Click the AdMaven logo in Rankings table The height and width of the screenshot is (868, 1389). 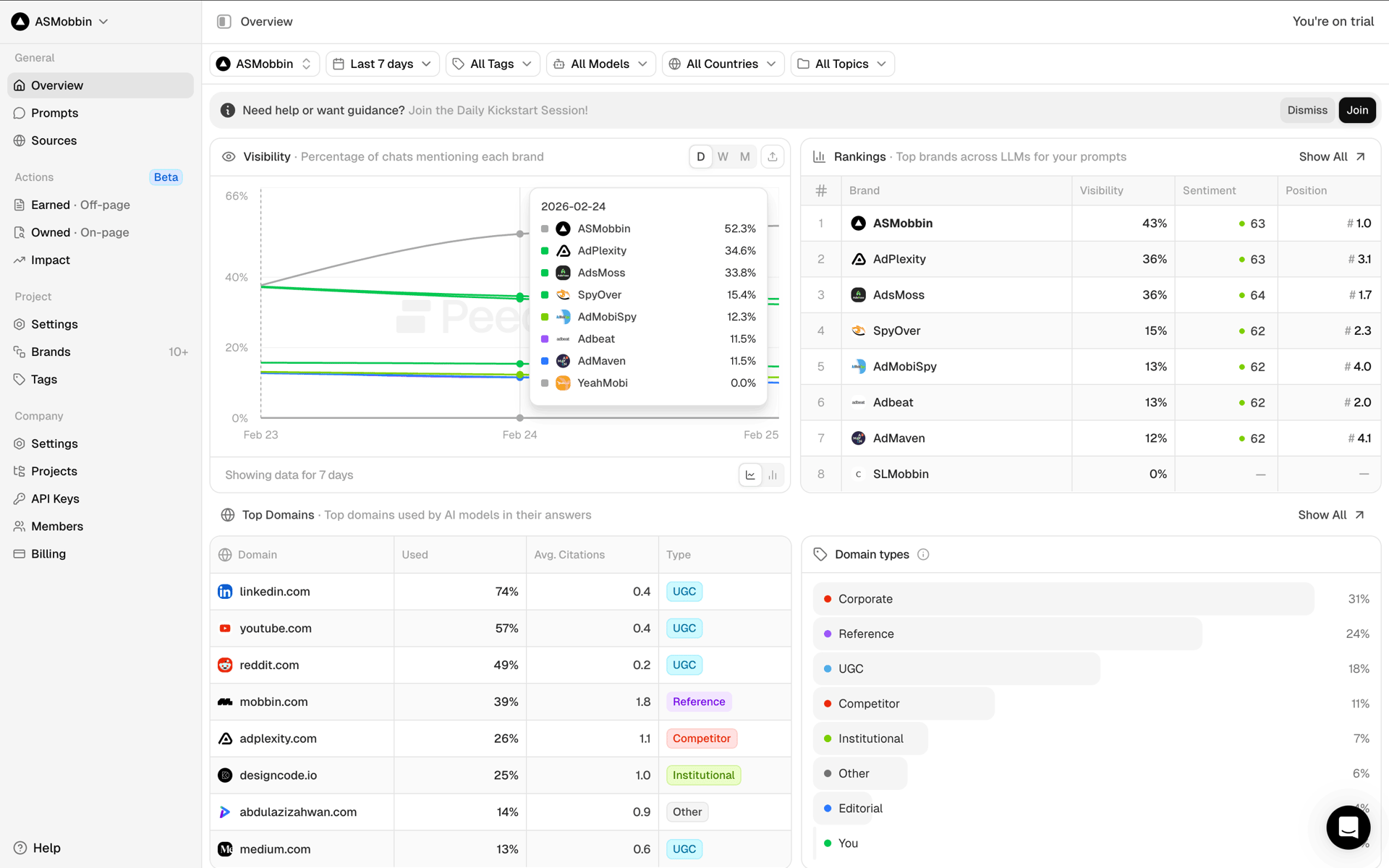click(x=859, y=438)
